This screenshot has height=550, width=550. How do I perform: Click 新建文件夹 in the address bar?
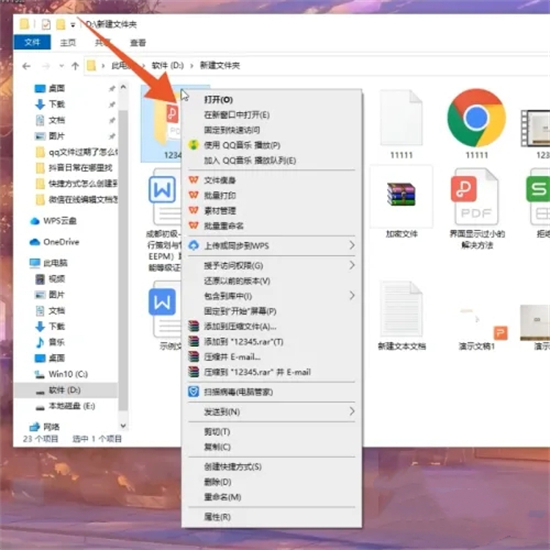tap(220, 66)
